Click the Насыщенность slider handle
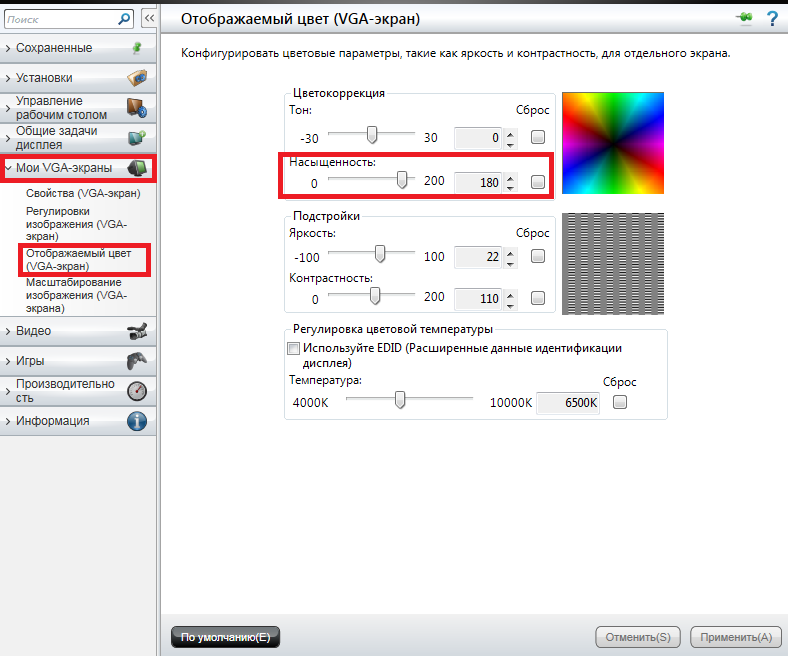The height and width of the screenshot is (656, 788). click(402, 179)
